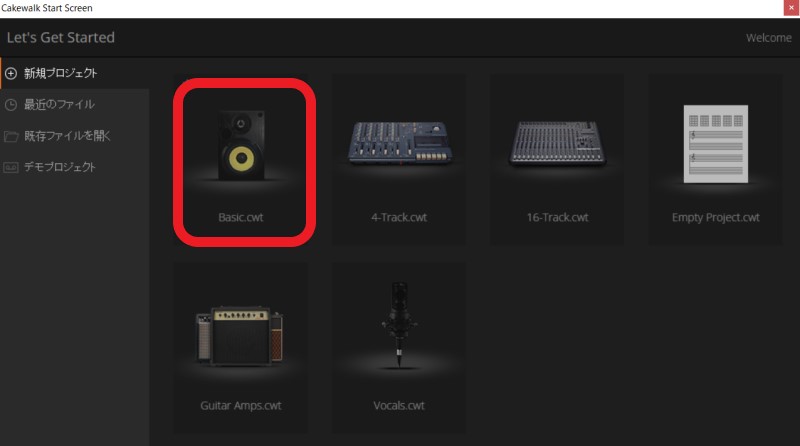Image resolution: width=800 pixels, height=446 pixels.
Task: Click the clock icon for 最近のファイル
Action: pyautogui.click(x=11, y=105)
